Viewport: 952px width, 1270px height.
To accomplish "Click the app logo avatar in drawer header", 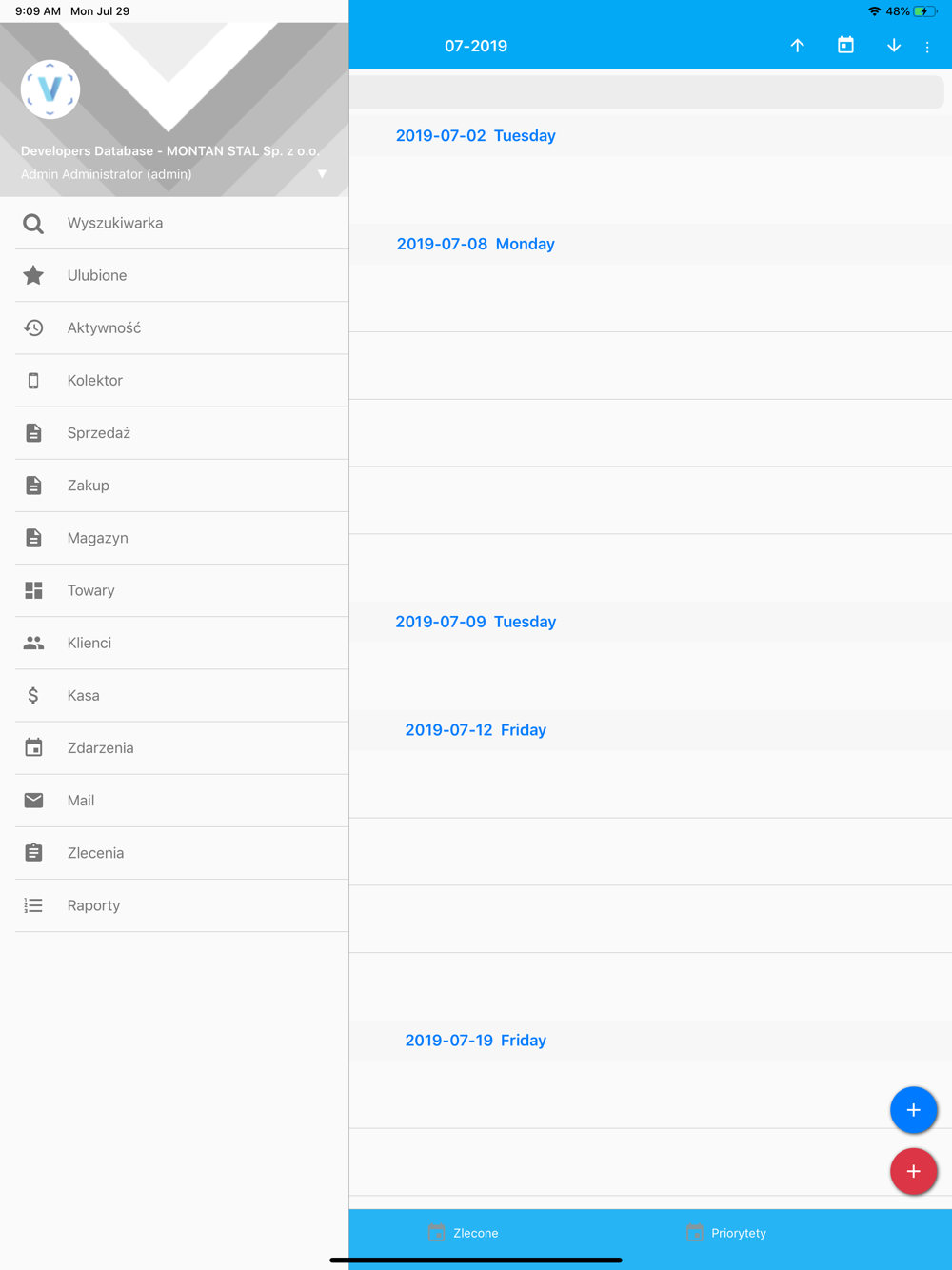I will pos(50,89).
